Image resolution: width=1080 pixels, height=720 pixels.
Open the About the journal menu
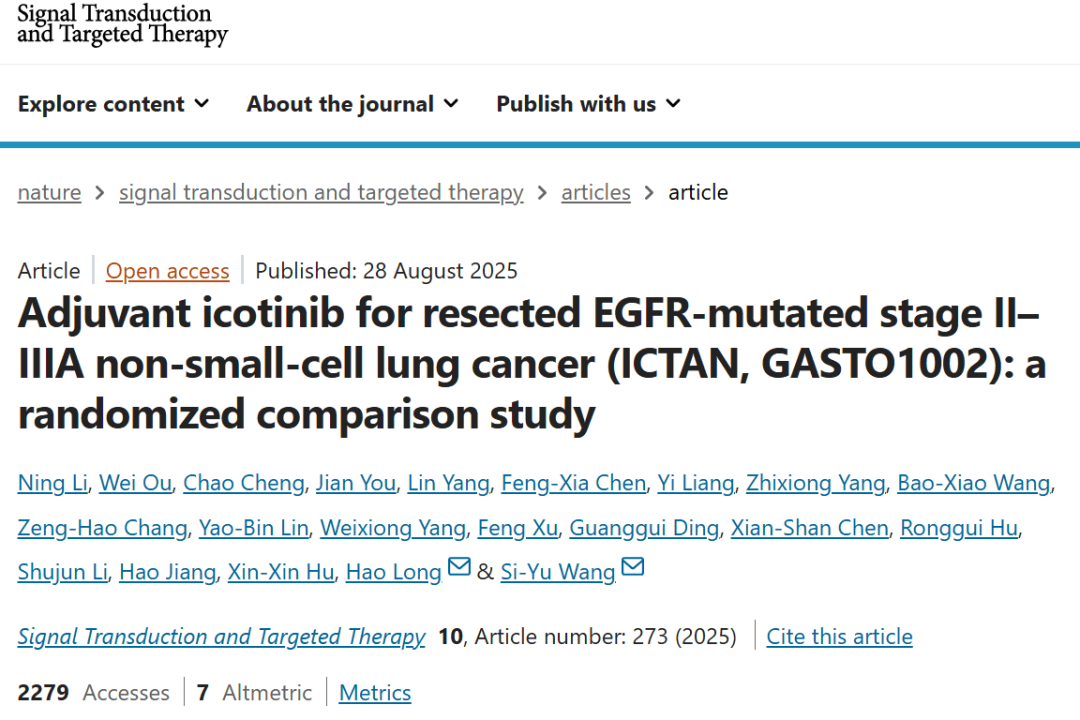[352, 104]
